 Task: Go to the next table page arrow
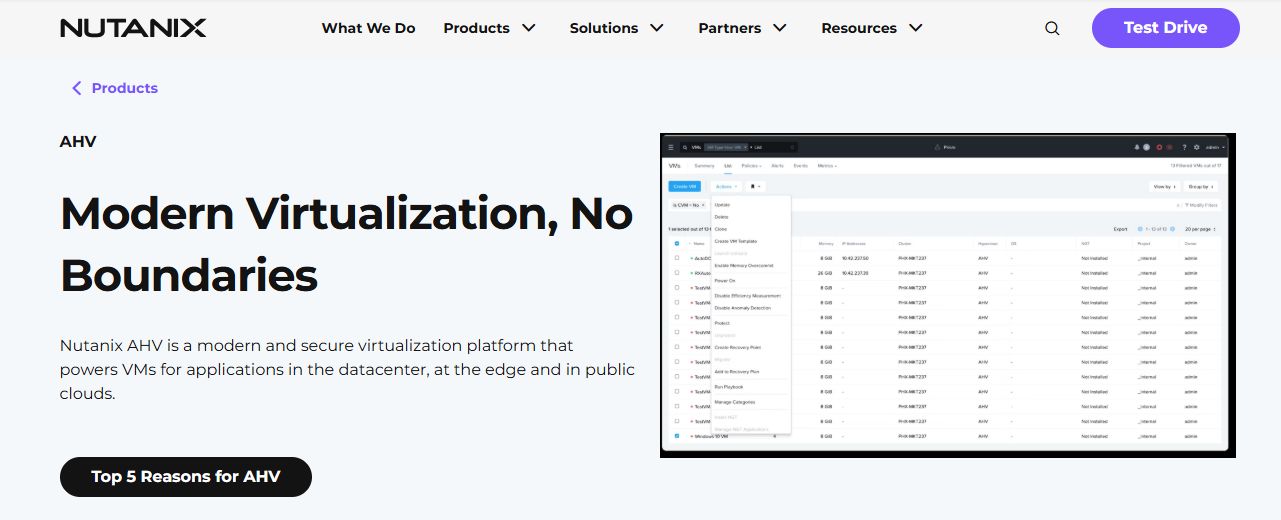pyautogui.click(x=1172, y=229)
